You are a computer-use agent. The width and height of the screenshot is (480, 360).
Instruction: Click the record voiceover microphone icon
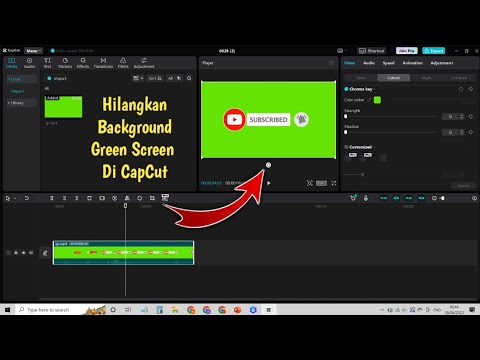[x=366, y=198]
